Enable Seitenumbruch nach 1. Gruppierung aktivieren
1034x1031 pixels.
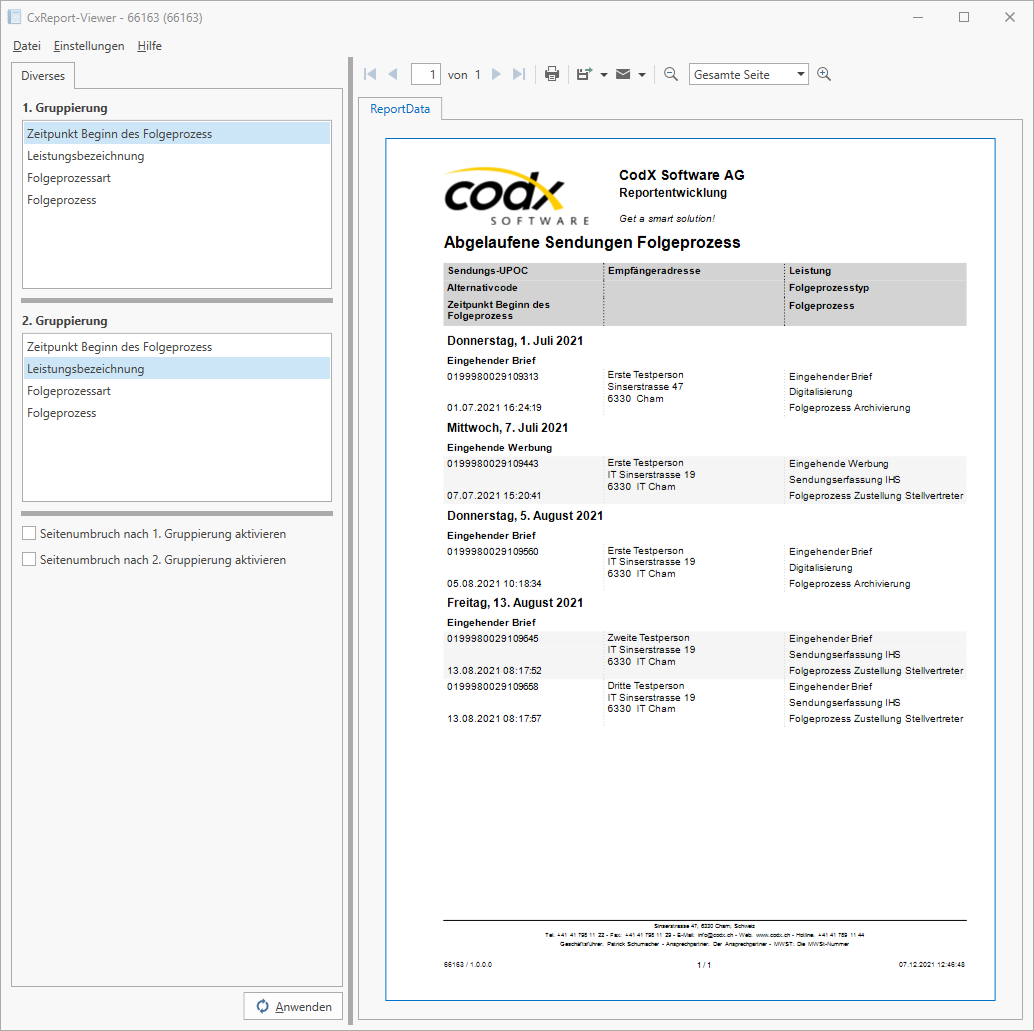click(29, 533)
